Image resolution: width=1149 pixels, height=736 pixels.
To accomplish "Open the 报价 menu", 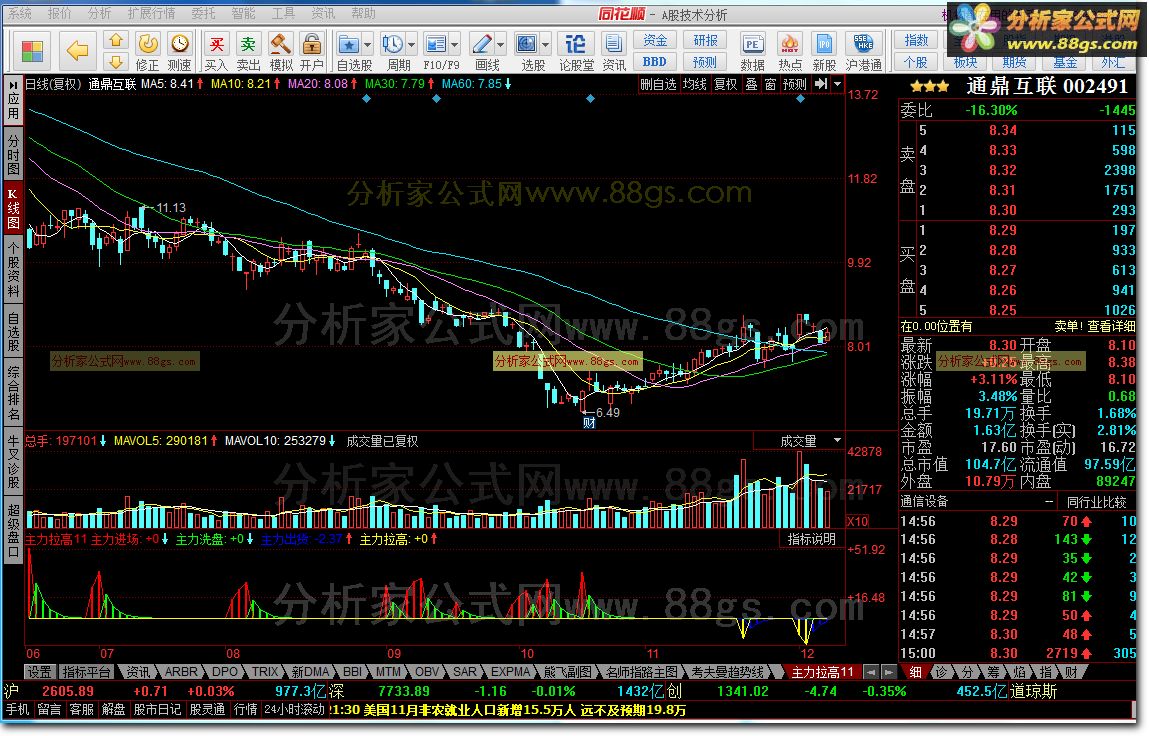I will pyautogui.click(x=59, y=13).
